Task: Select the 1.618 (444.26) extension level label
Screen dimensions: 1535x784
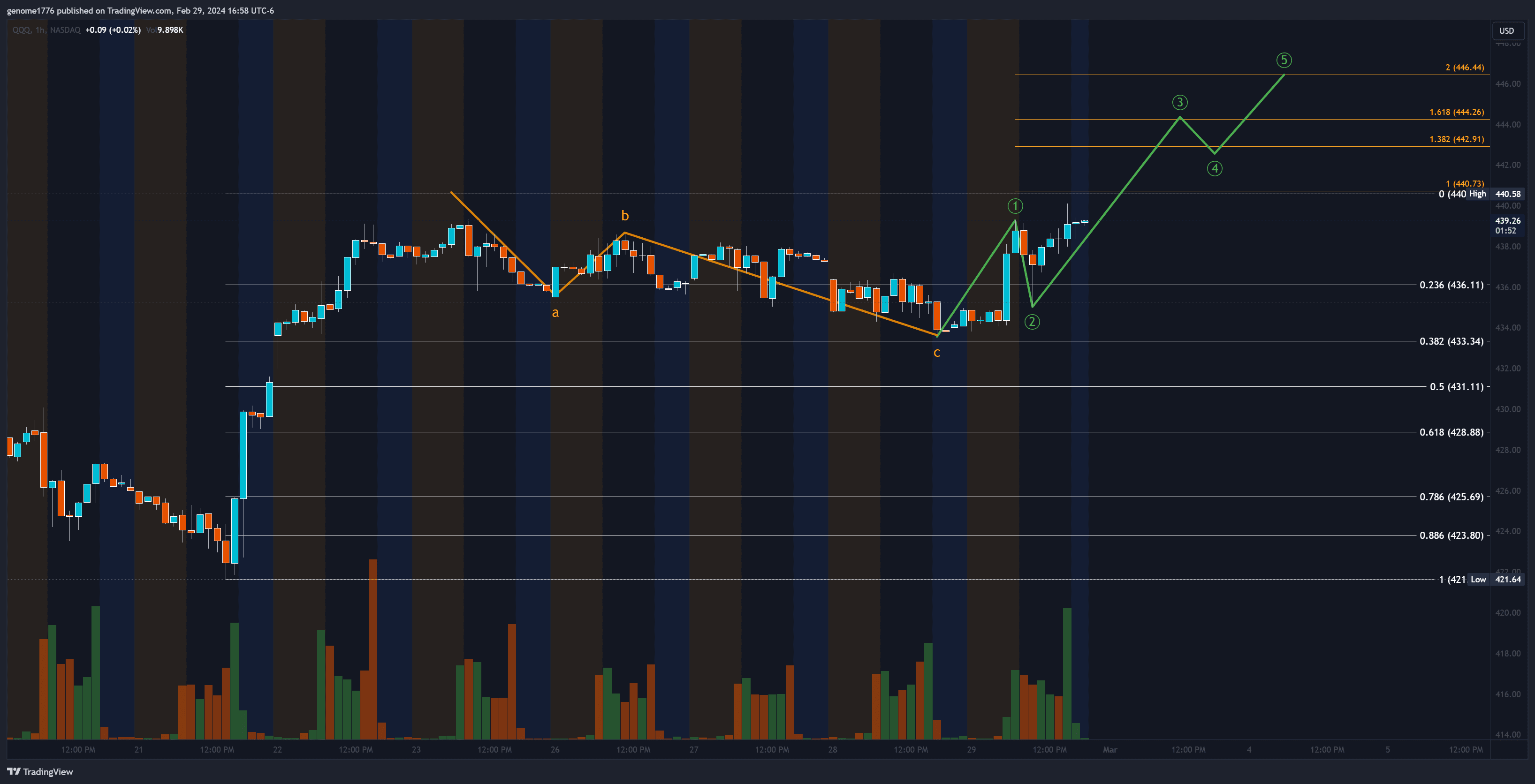Action: pyautogui.click(x=1456, y=112)
